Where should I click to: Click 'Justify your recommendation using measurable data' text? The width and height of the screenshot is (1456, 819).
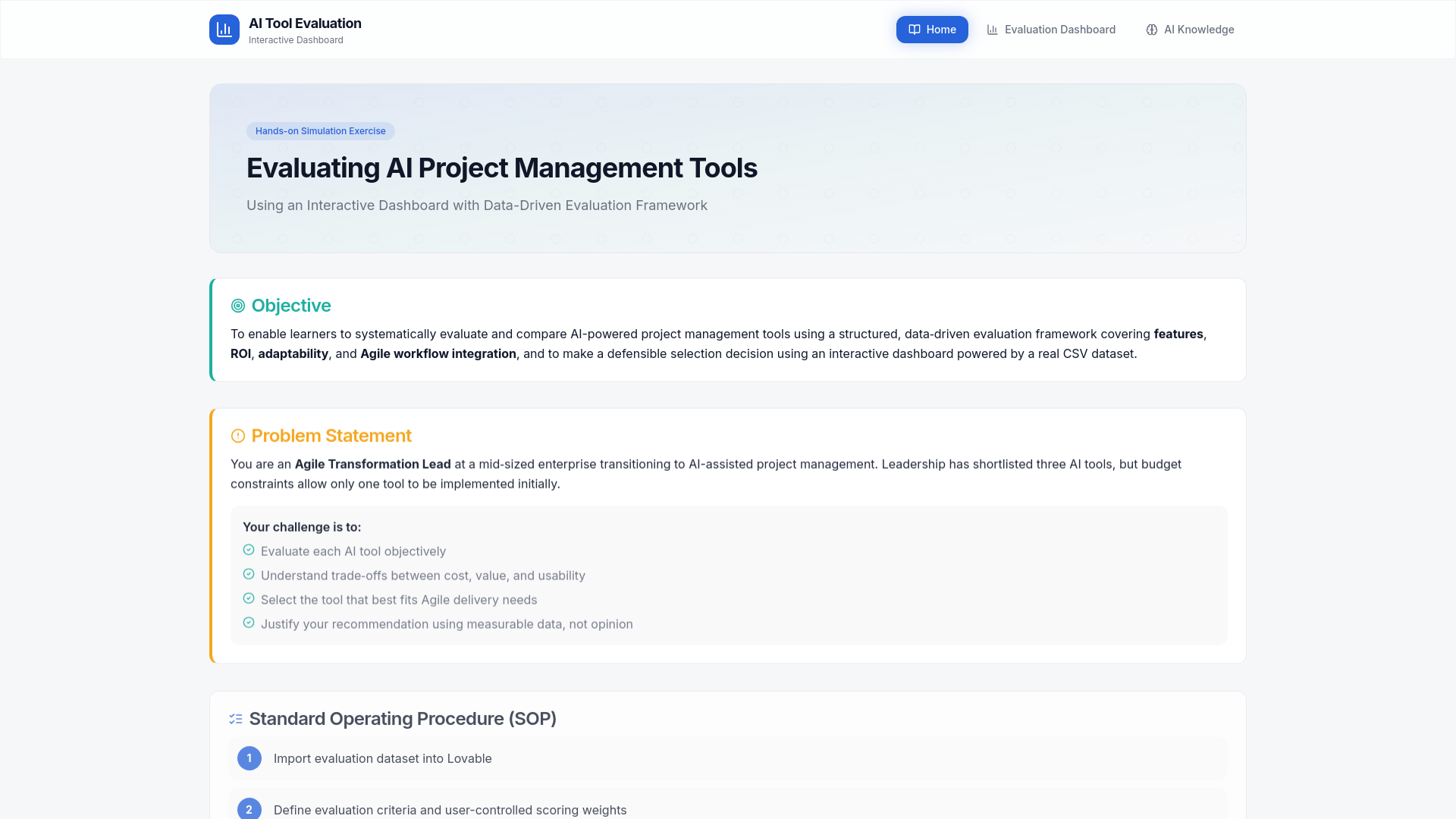pyautogui.click(x=447, y=624)
